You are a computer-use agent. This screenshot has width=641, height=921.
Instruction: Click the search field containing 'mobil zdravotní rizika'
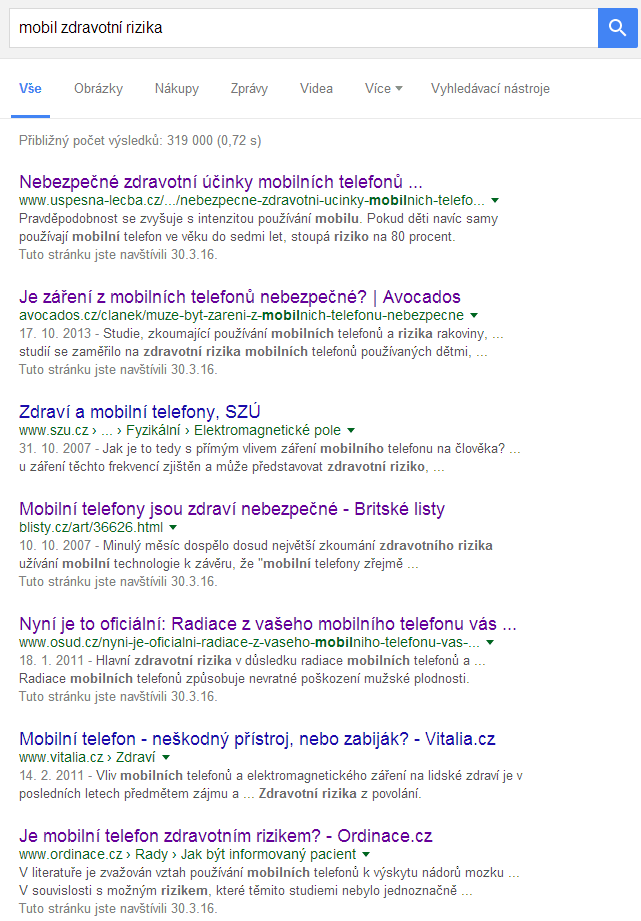coord(303,28)
